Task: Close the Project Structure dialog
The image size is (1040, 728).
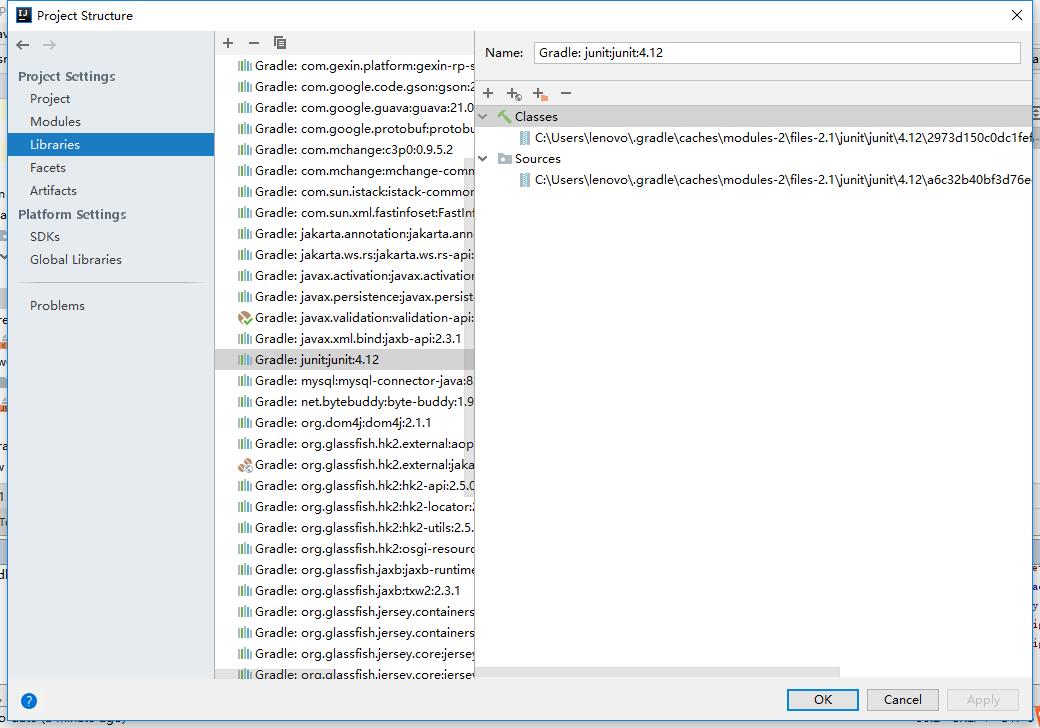Action: (x=1016, y=15)
